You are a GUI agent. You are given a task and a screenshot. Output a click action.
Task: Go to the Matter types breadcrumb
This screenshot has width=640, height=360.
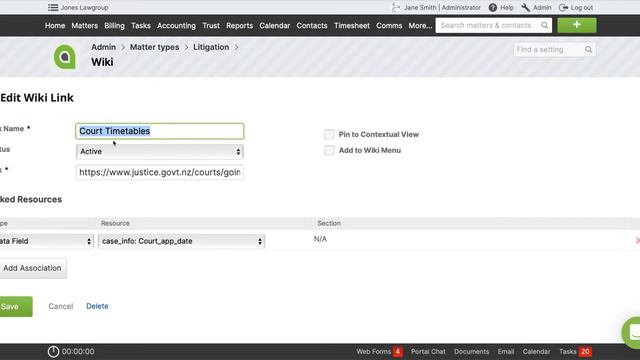tap(154, 47)
